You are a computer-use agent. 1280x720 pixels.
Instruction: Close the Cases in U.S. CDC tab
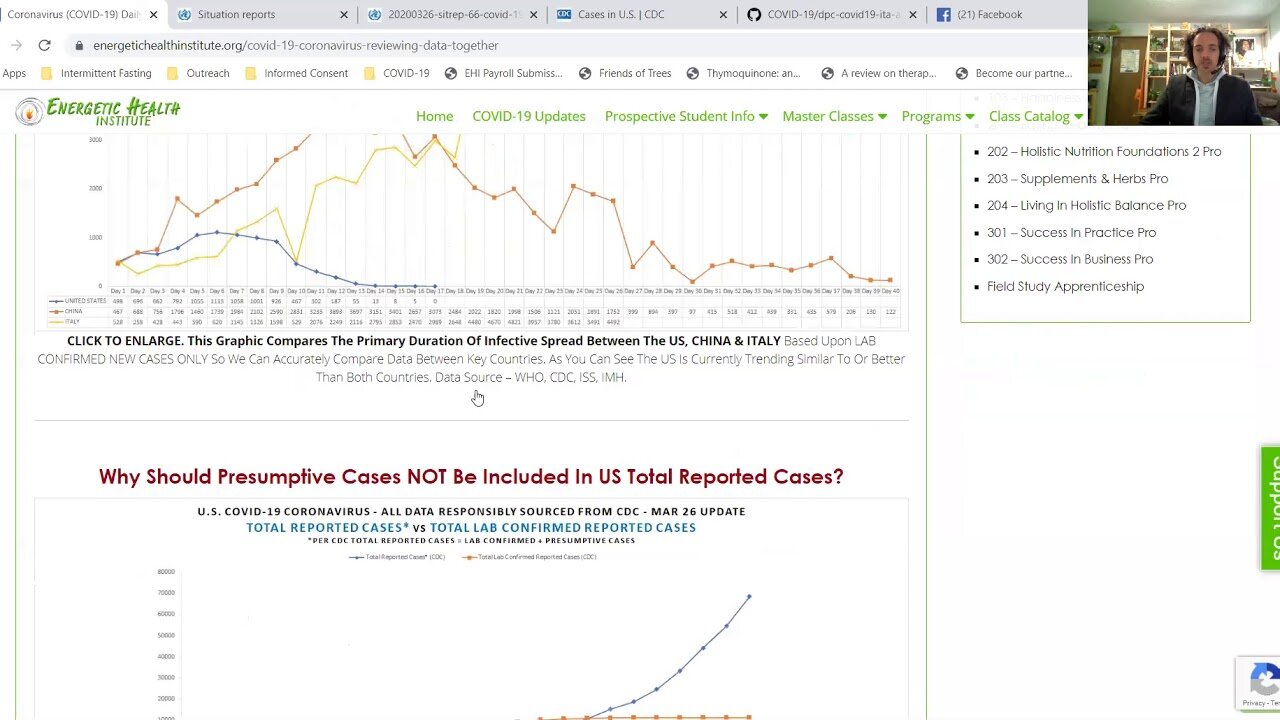pyautogui.click(x=723, y=15)
